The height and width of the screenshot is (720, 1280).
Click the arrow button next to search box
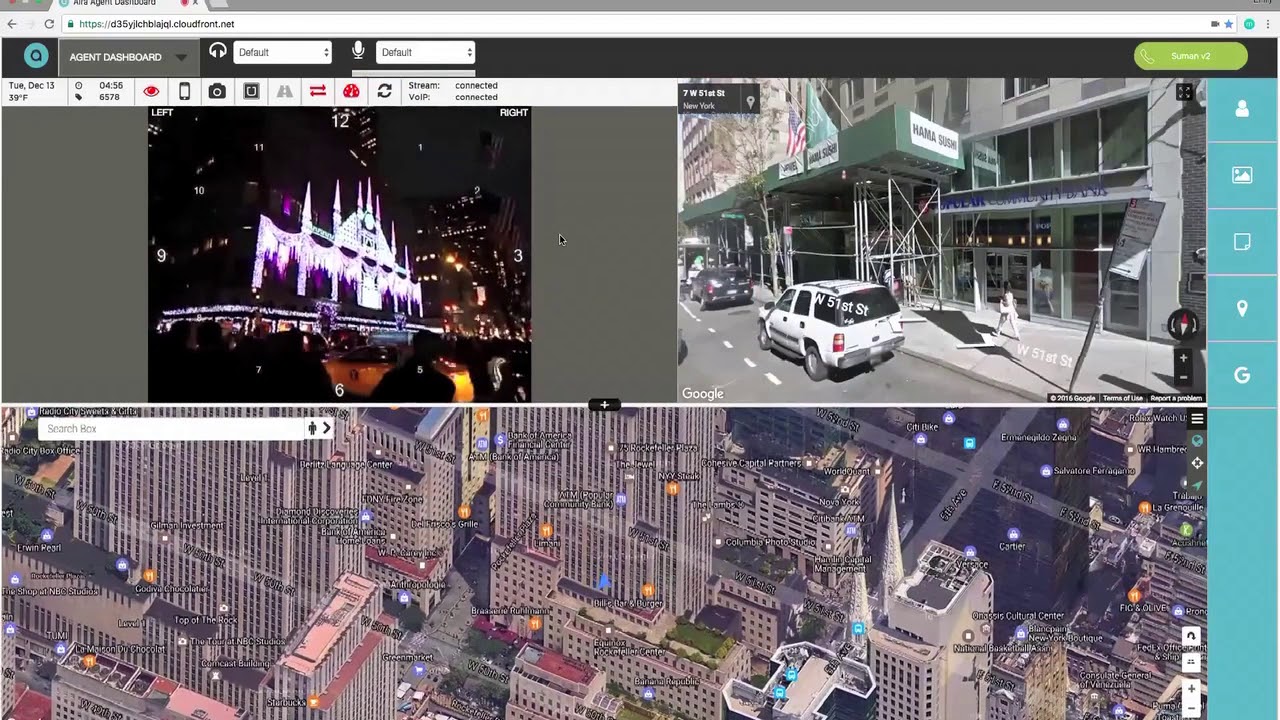point(326,428)
